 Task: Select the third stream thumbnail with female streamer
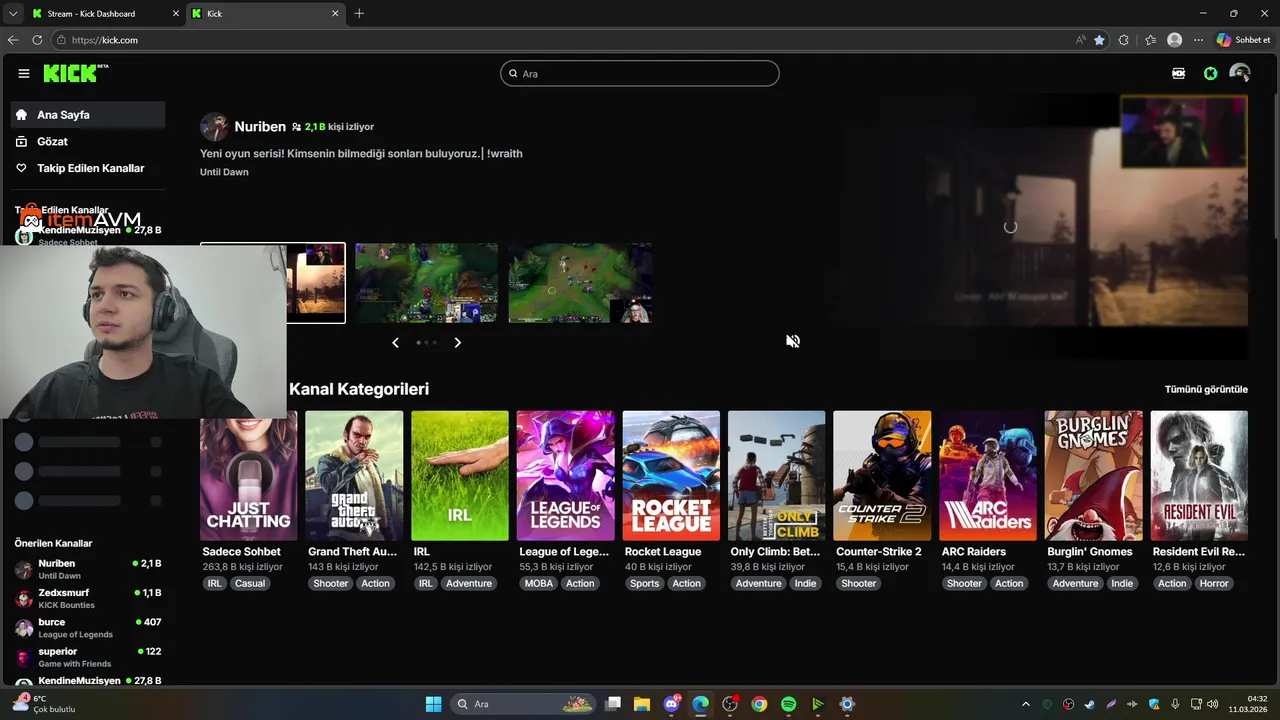pos(580,283)
